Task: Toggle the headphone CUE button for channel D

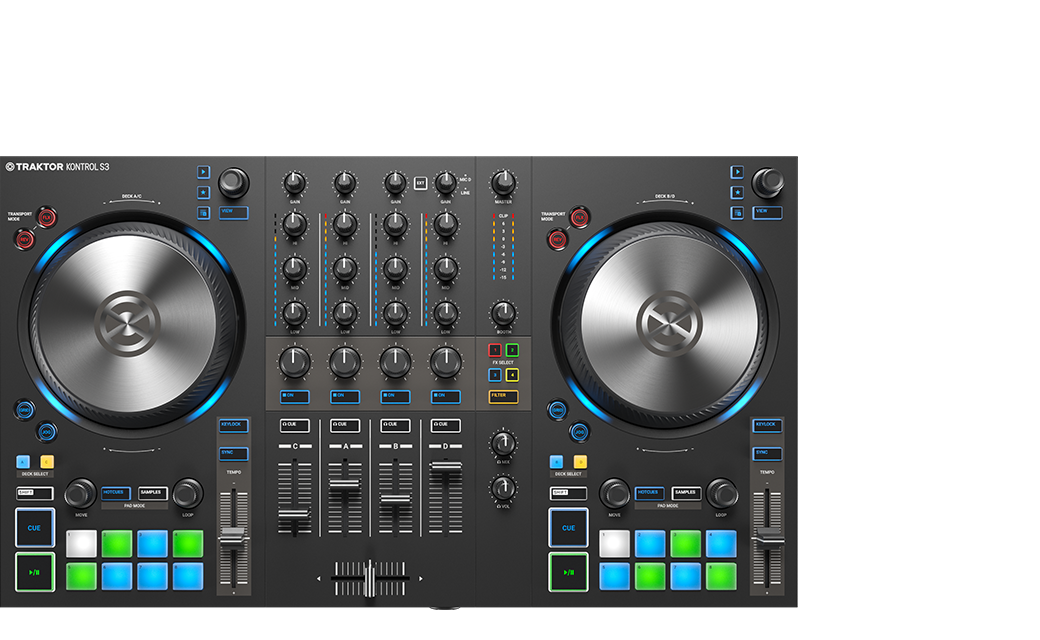Action: [446, 425]
